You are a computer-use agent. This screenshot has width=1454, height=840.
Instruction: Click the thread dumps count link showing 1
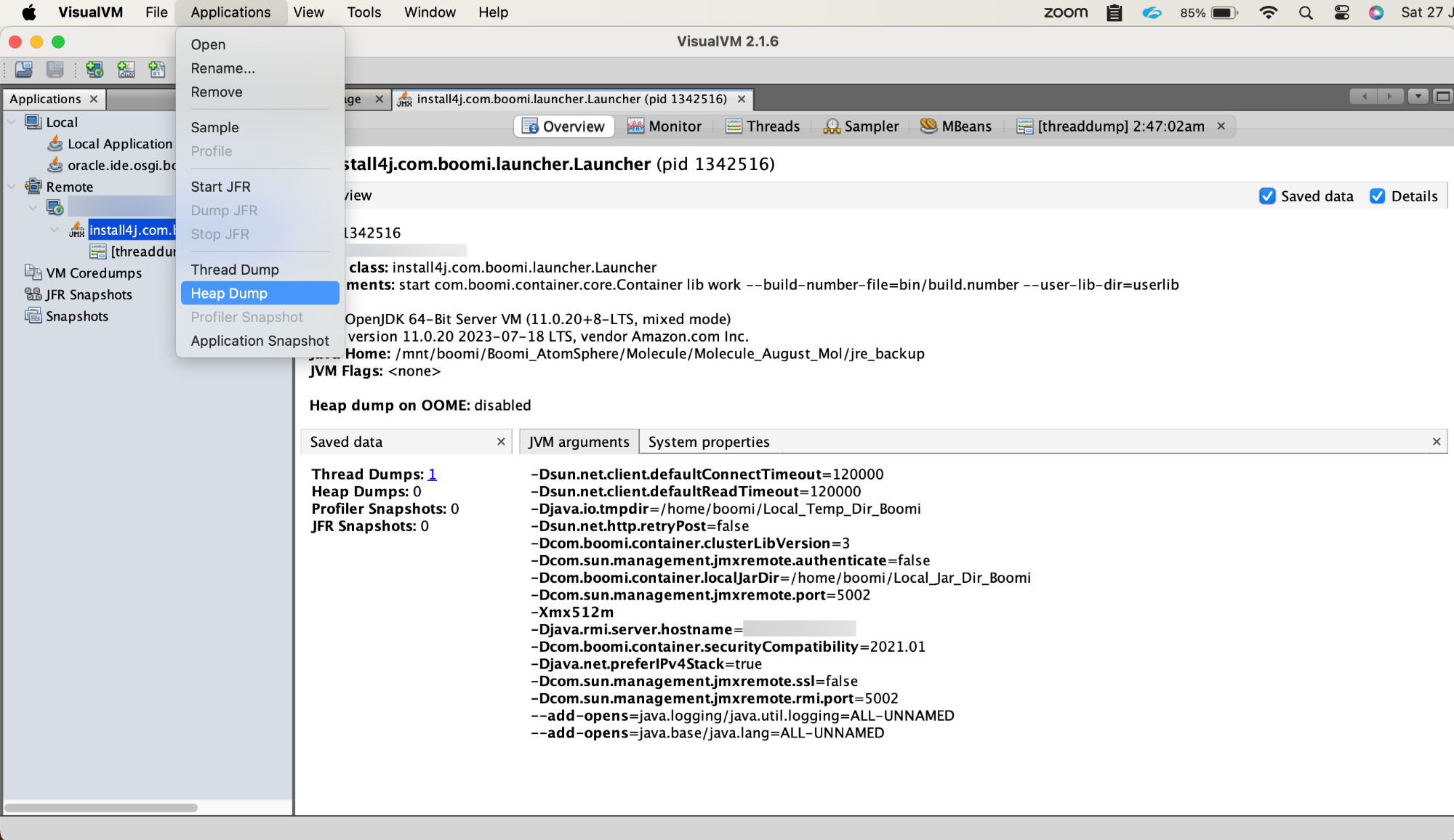pyautogui.click(x=433, y=474)
